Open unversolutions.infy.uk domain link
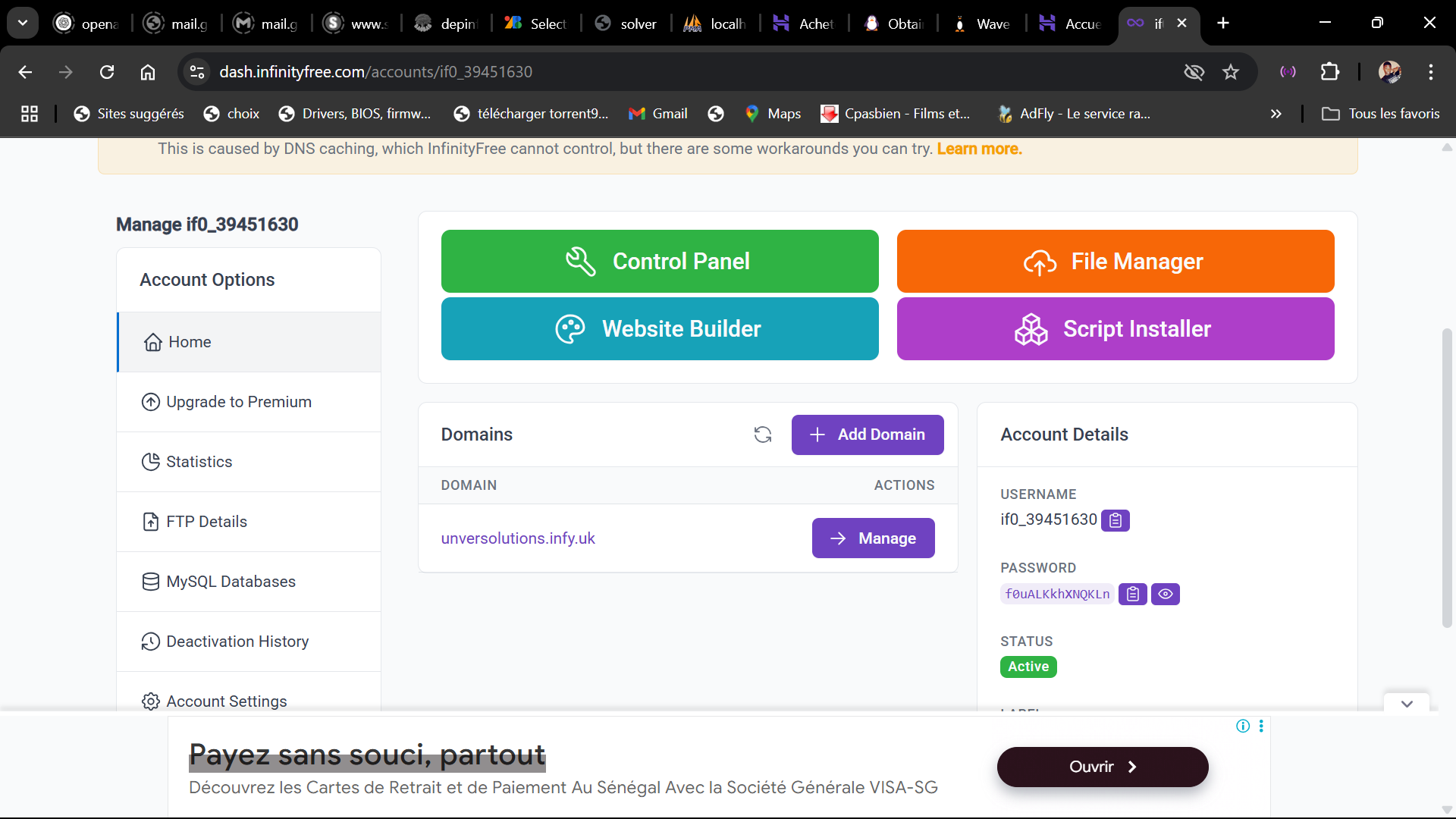The height and width of the screenshot is (819, 1456). click(x=518, y=538)
